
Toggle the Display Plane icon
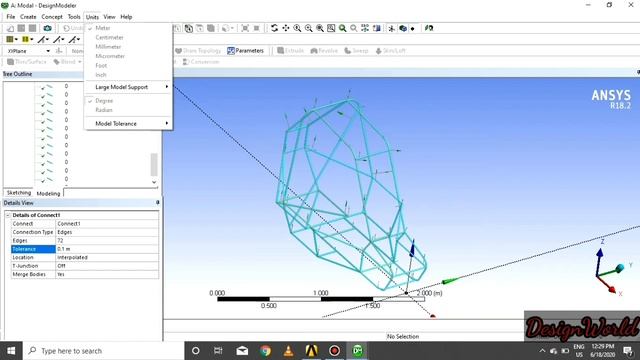click(x=391, y=28)
